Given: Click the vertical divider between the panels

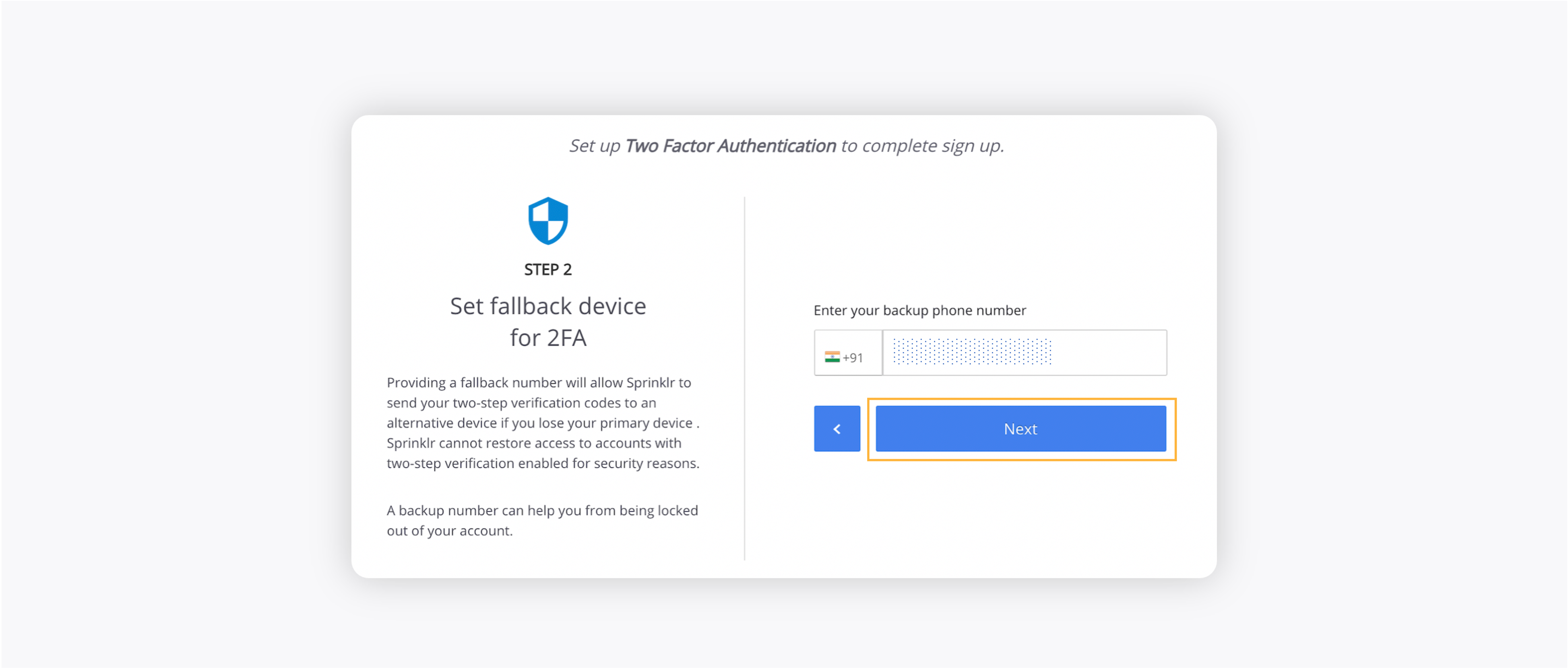Looking at the screenshot, I should coord(744,378).
